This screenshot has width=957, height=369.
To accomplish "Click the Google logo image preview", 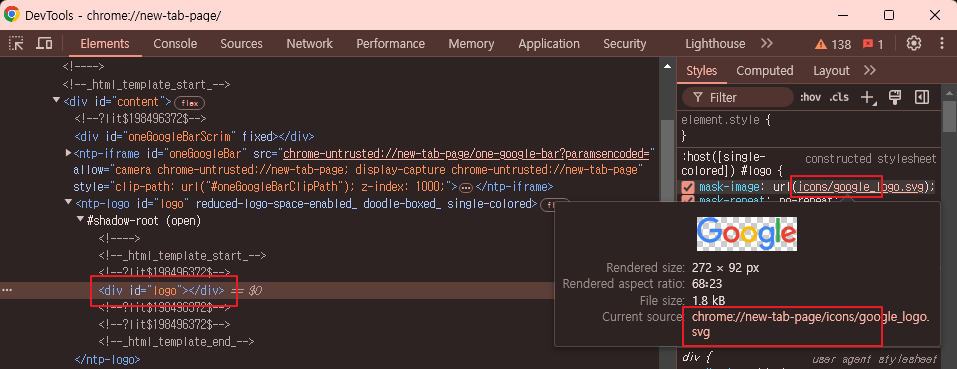I will click(746, 234).
